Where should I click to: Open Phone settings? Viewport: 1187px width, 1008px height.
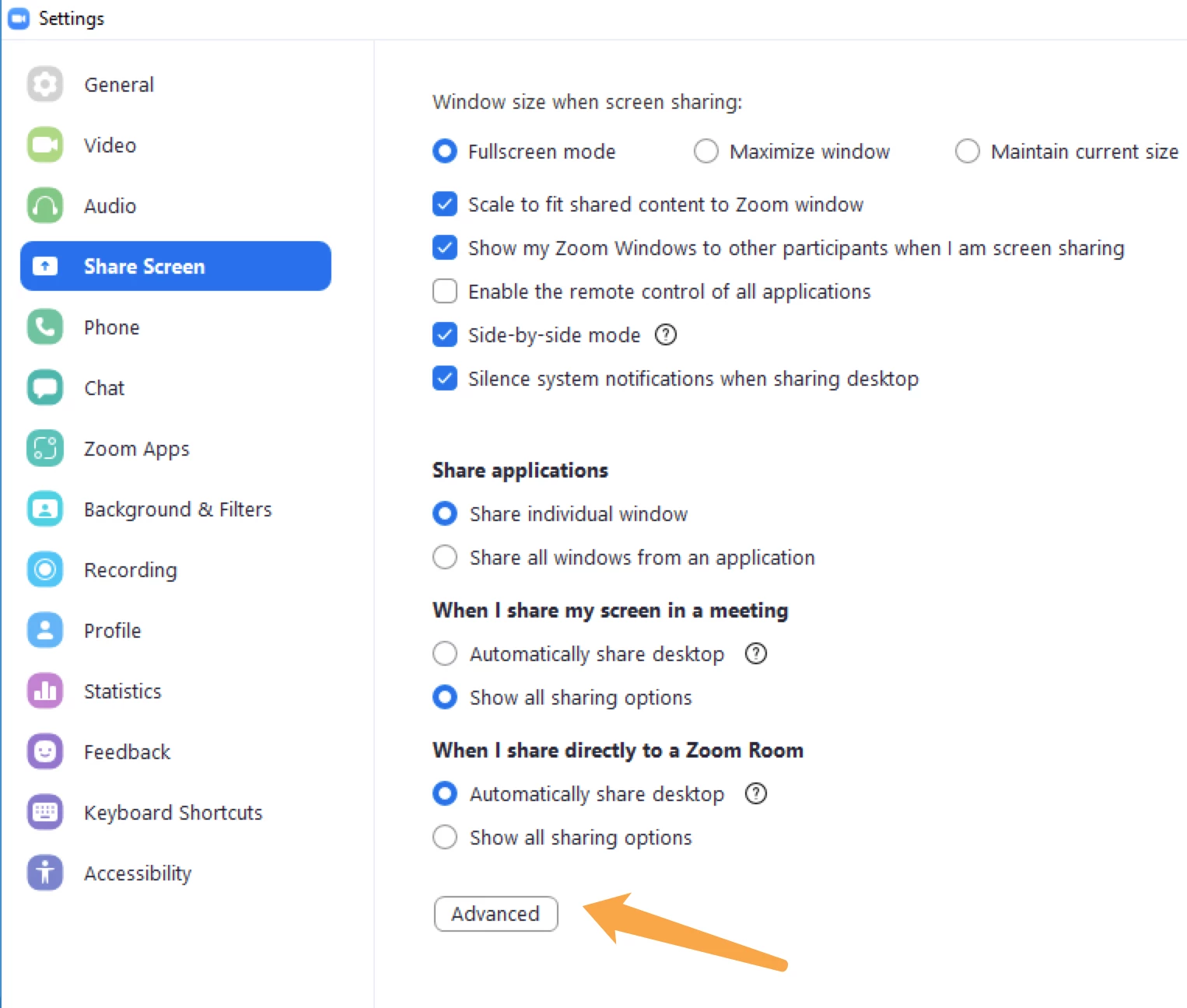[x=176, y=327]
